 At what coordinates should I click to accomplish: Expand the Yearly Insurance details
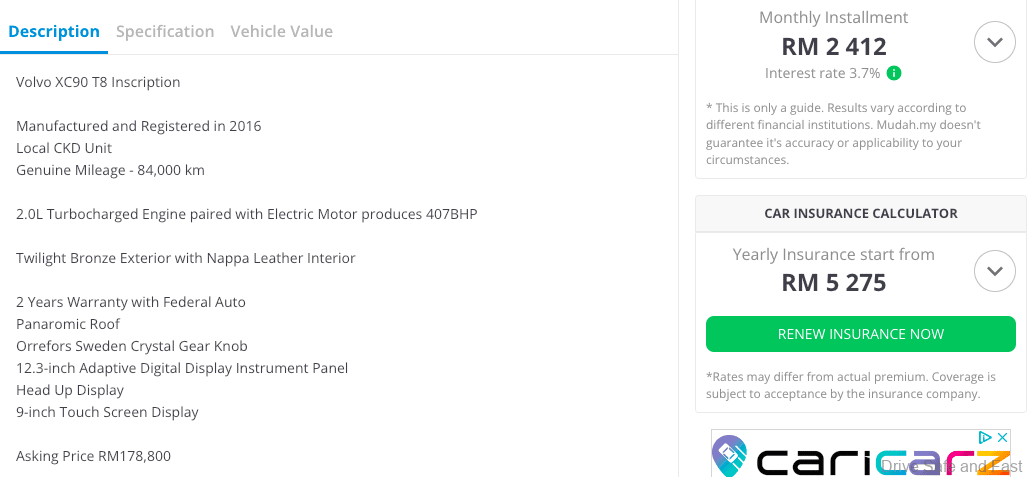[x=994, y=271]
